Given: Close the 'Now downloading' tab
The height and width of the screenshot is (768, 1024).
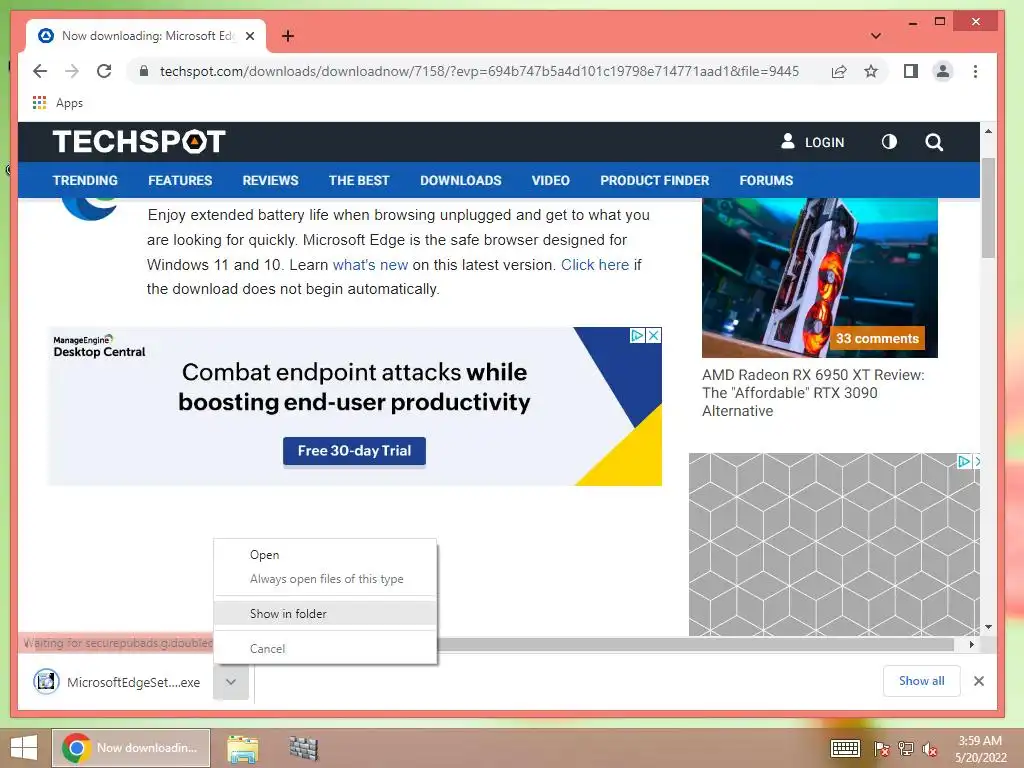Looking at the screenshot, I should pyautogui.click(x=249, y=36).
